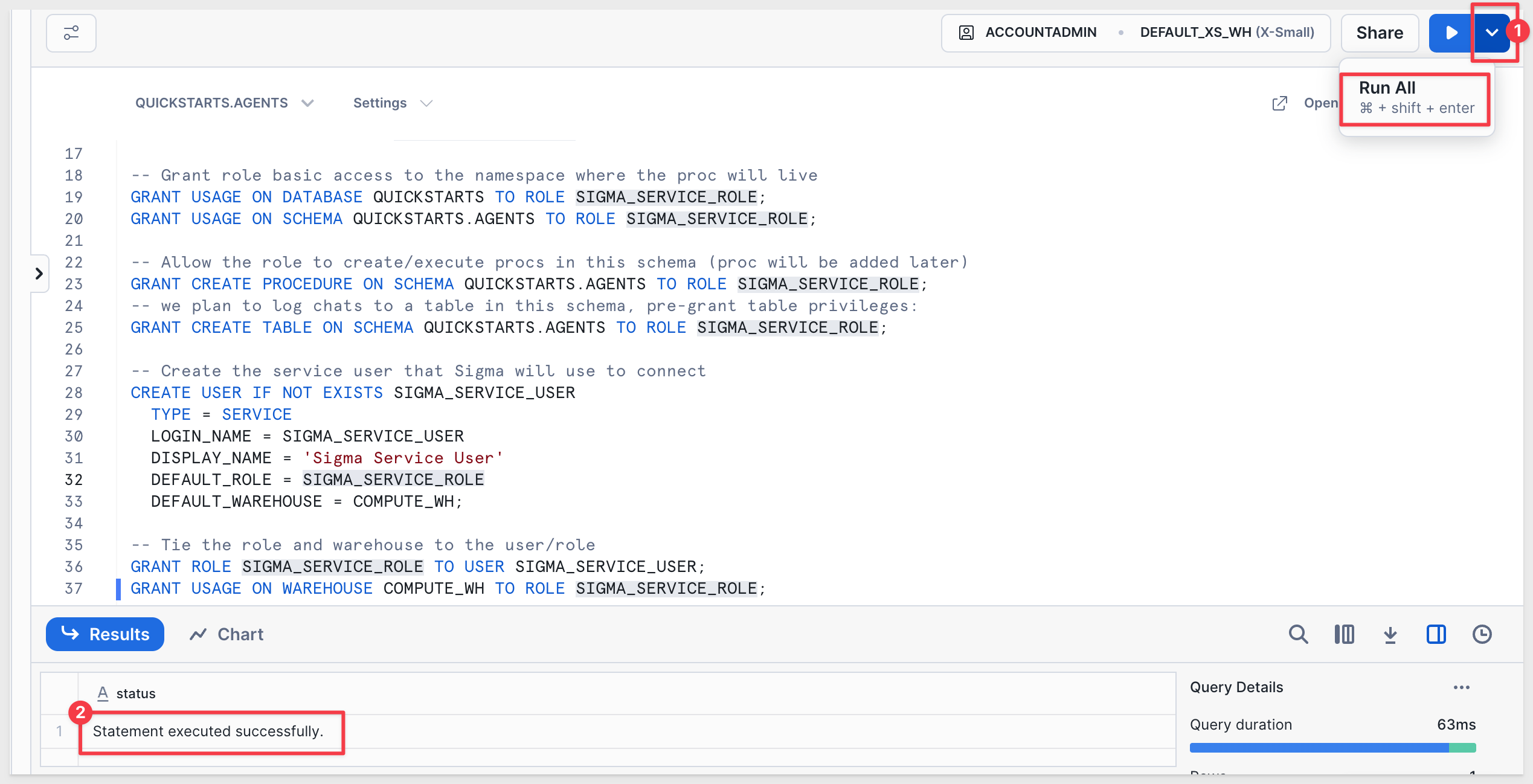Image resolution: width=1533 pixels, height=784 pixels.
Task: Click the Share button
Action: click(x=1379, y=33)
